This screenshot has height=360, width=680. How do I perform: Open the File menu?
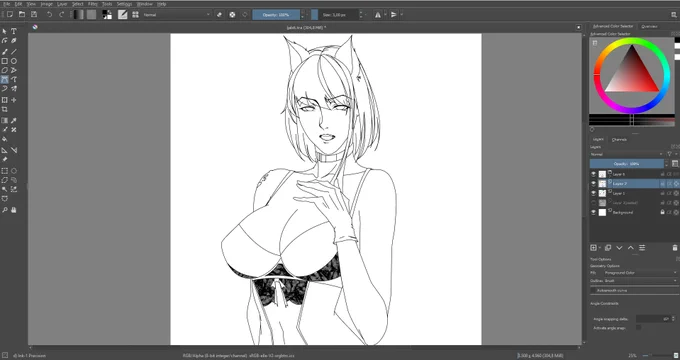pos(7,4)
